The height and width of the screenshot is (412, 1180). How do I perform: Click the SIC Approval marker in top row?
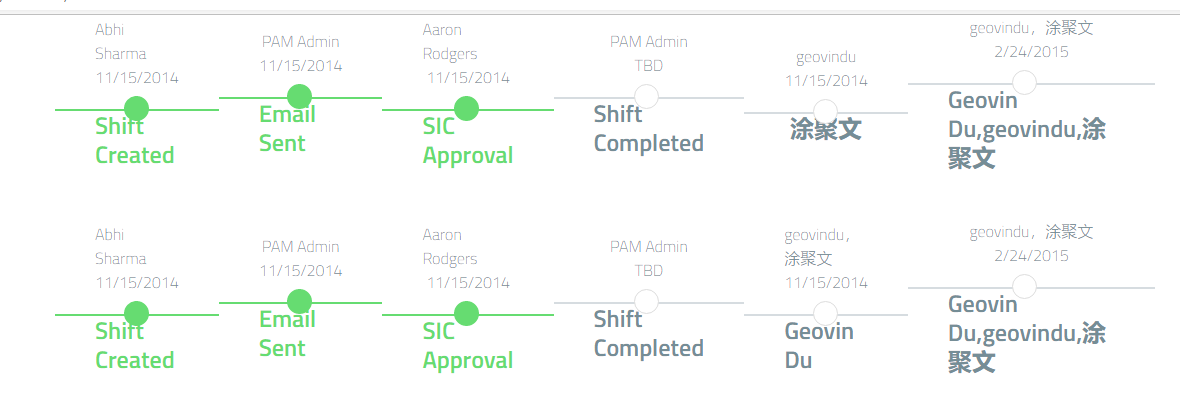(x=465, y=108)
